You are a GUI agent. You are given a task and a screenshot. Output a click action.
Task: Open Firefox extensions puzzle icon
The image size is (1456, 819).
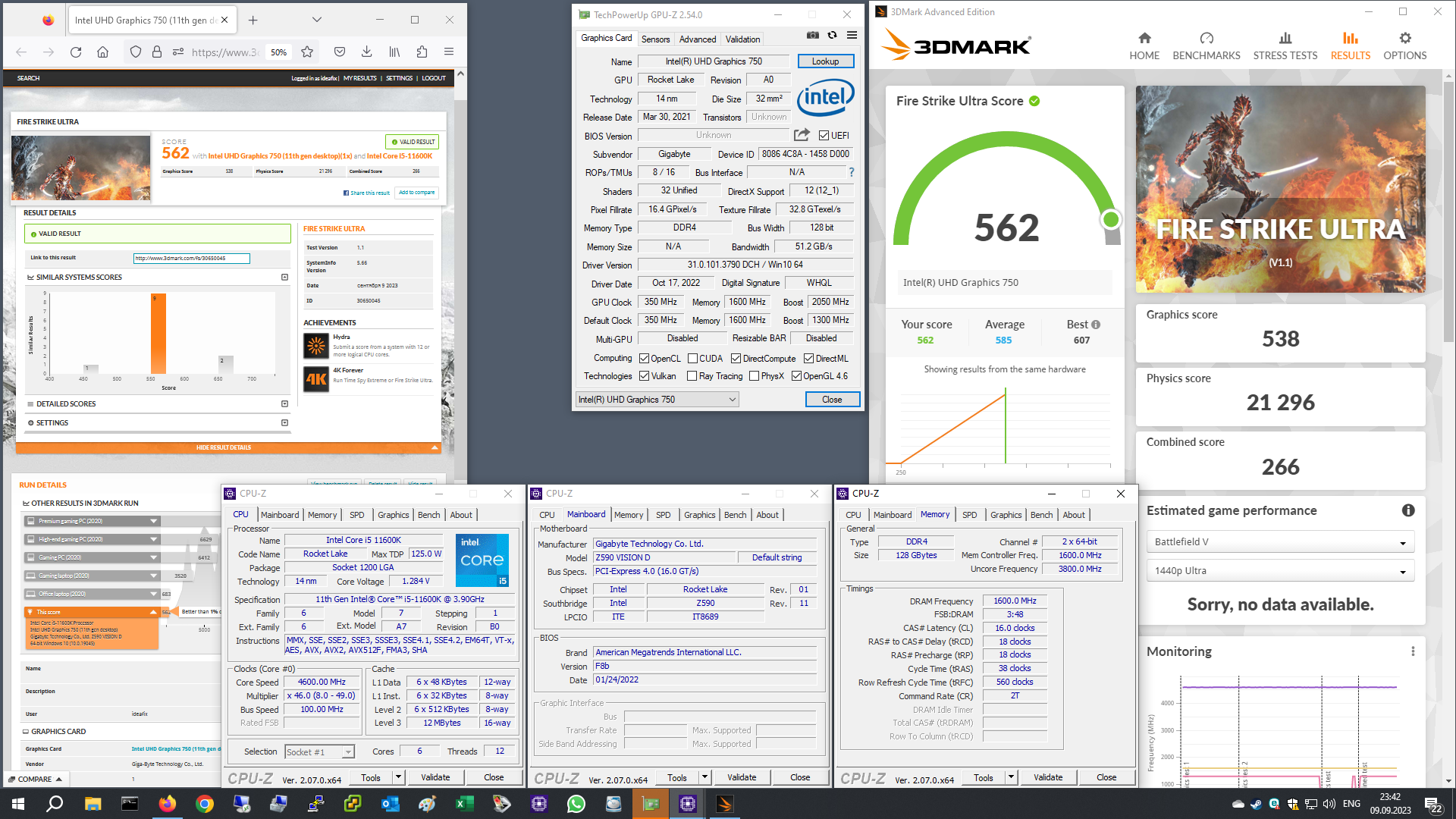[422, 52]
